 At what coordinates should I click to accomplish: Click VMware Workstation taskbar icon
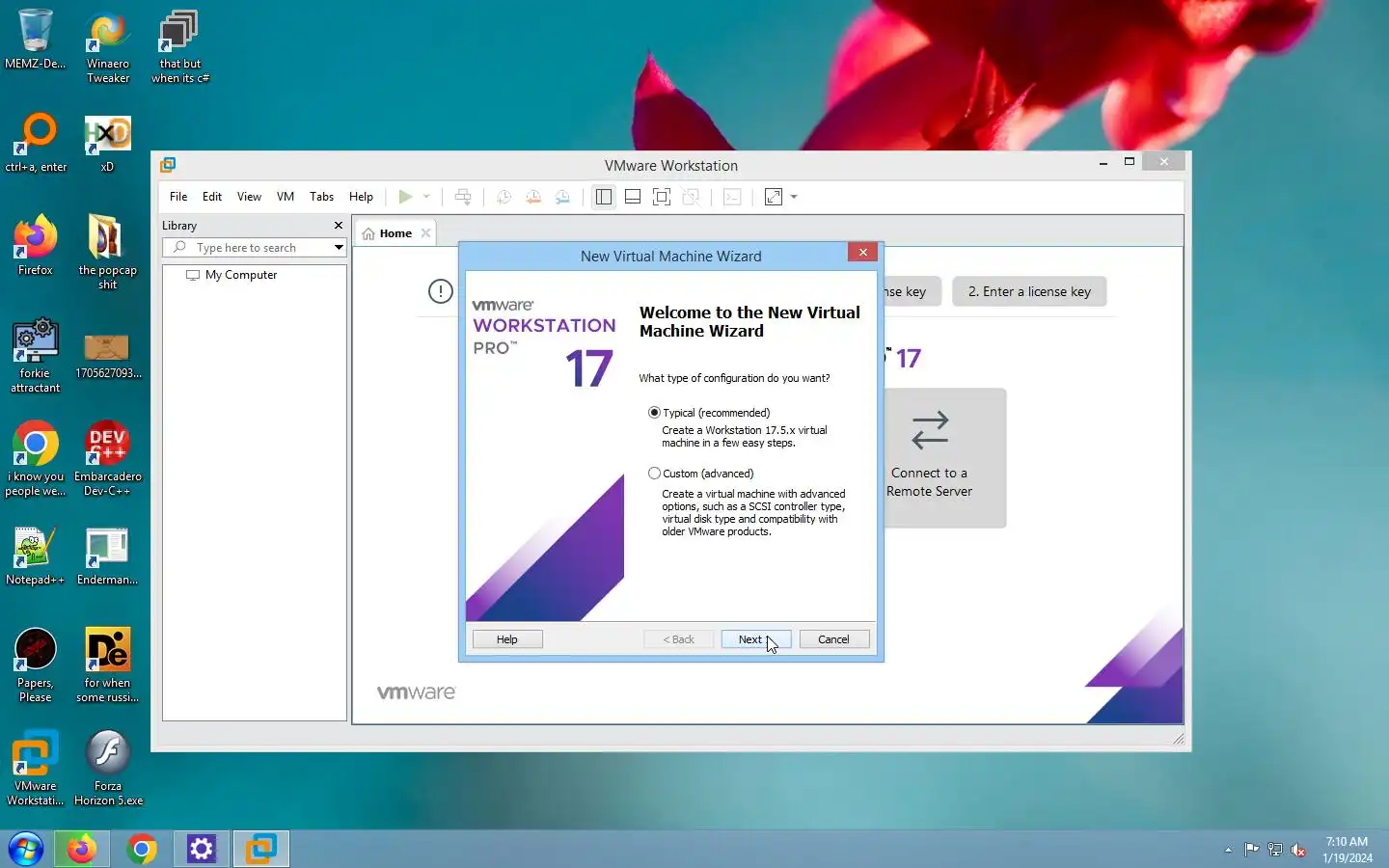tap(261, 849)
